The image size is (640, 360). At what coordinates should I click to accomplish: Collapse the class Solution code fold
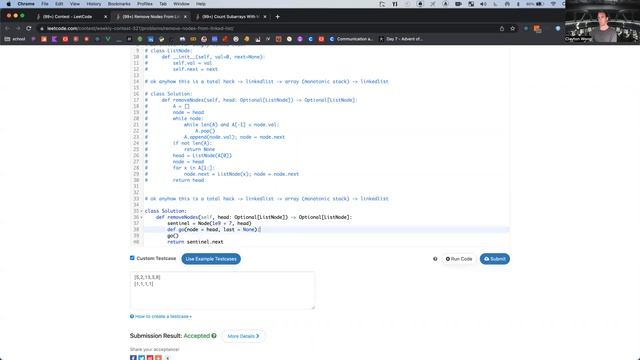click(142, 211)
